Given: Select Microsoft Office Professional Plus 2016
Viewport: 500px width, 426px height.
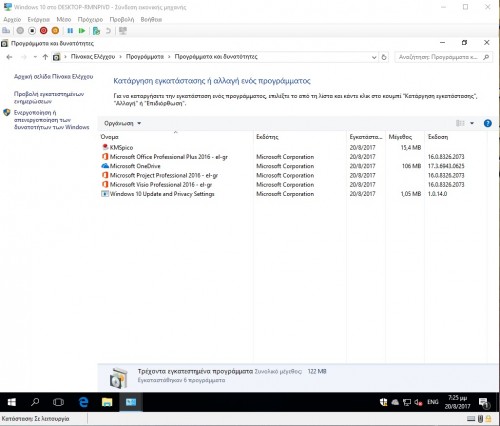Looking at the screenshot, I should point(169,157).
